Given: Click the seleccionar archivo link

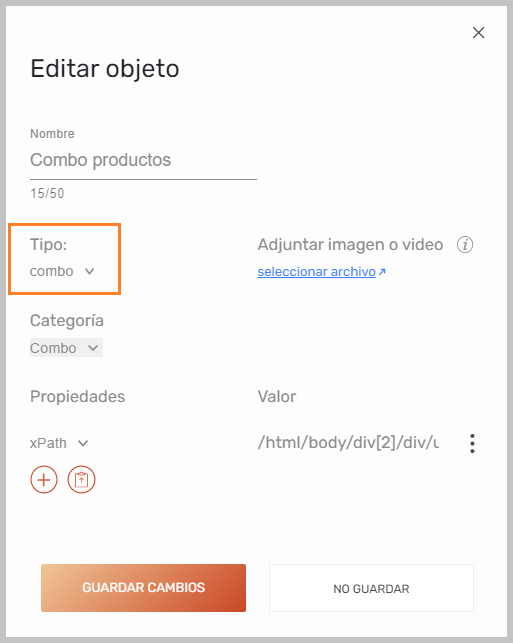Looking at the screenshot, I should click(317, 271).
